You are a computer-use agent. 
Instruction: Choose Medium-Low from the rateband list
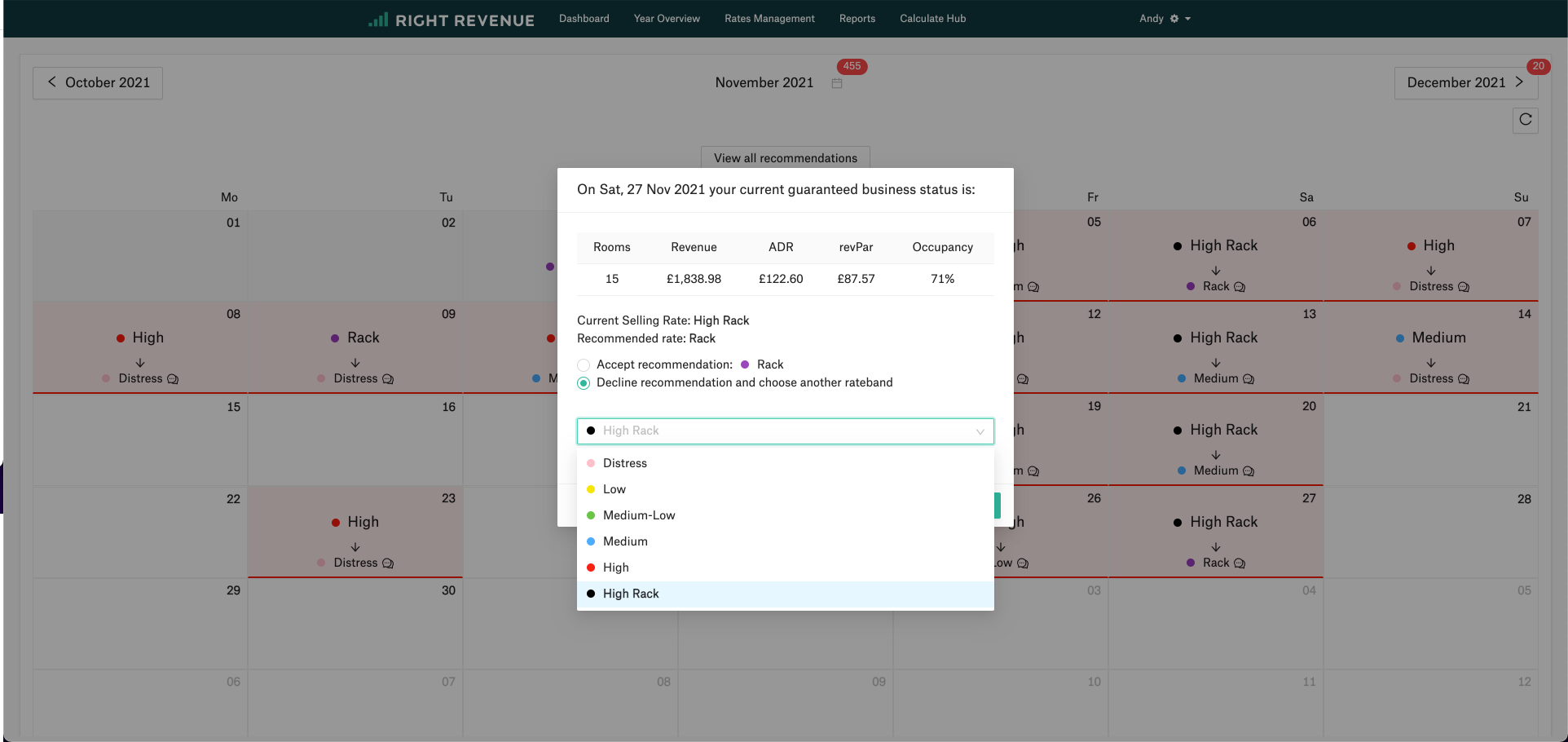coord(786,515)
